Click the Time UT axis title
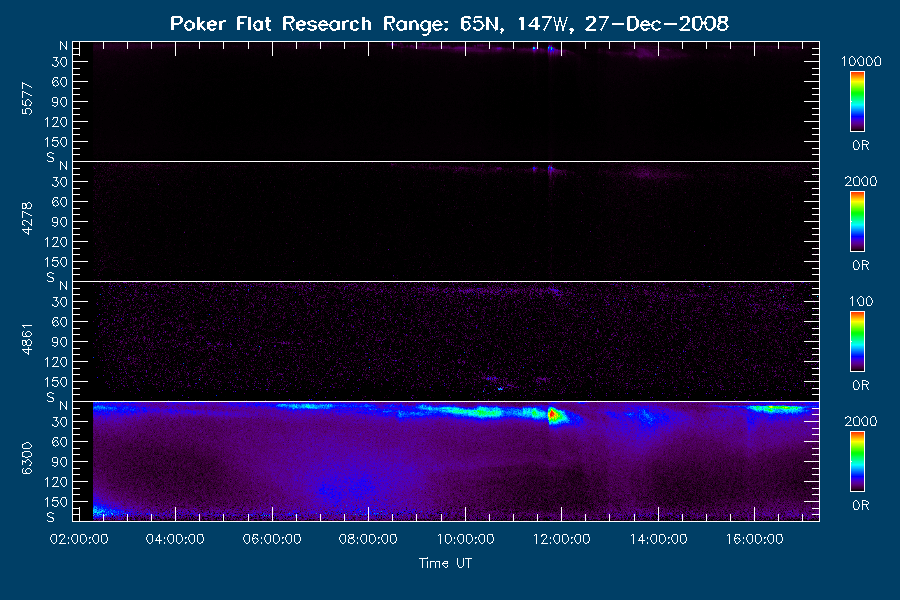This screenshot has height=600, width=900. pyautogui.click(x=445, y=563)
